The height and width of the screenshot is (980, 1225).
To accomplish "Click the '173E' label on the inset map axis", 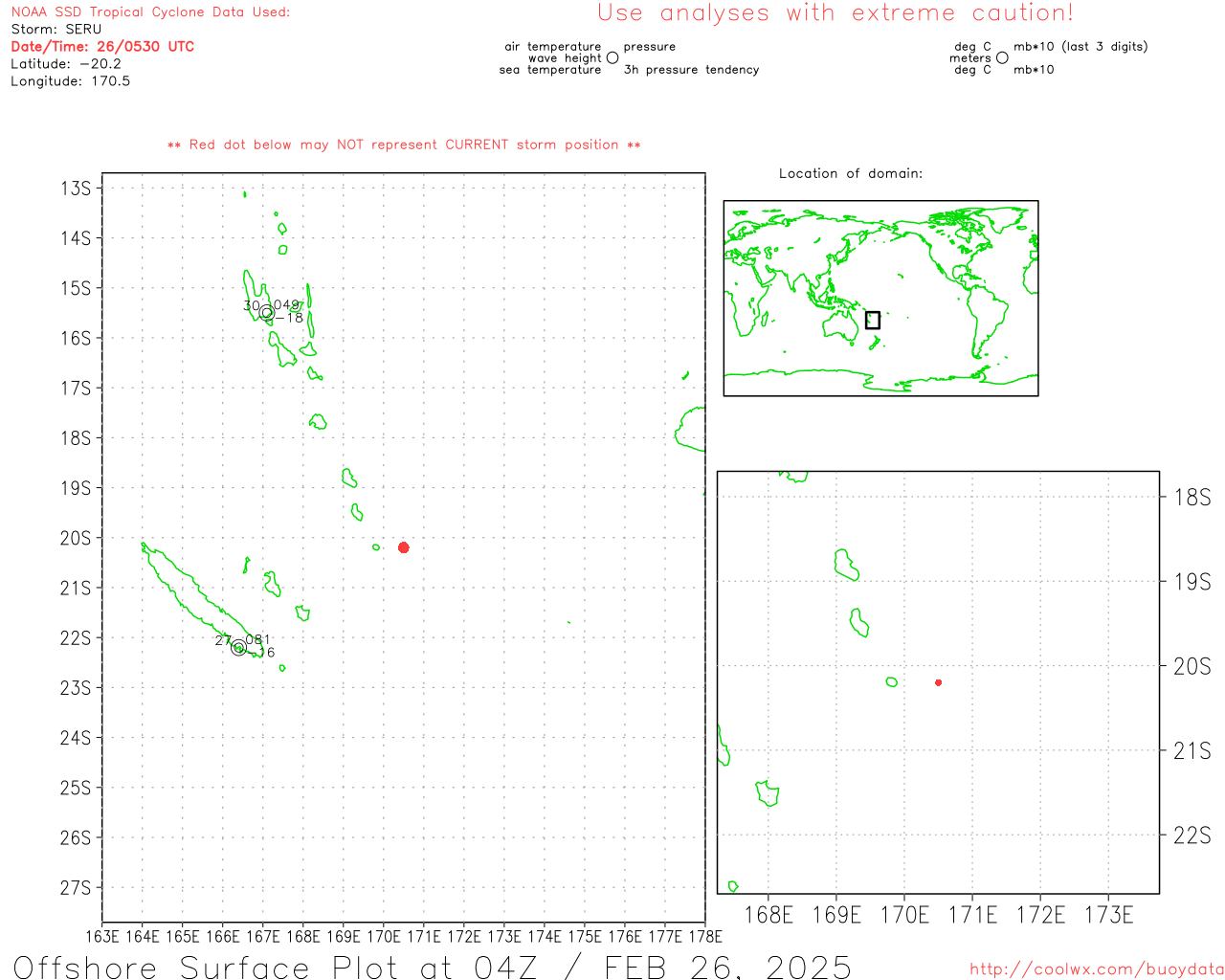I will point(1108,915).
